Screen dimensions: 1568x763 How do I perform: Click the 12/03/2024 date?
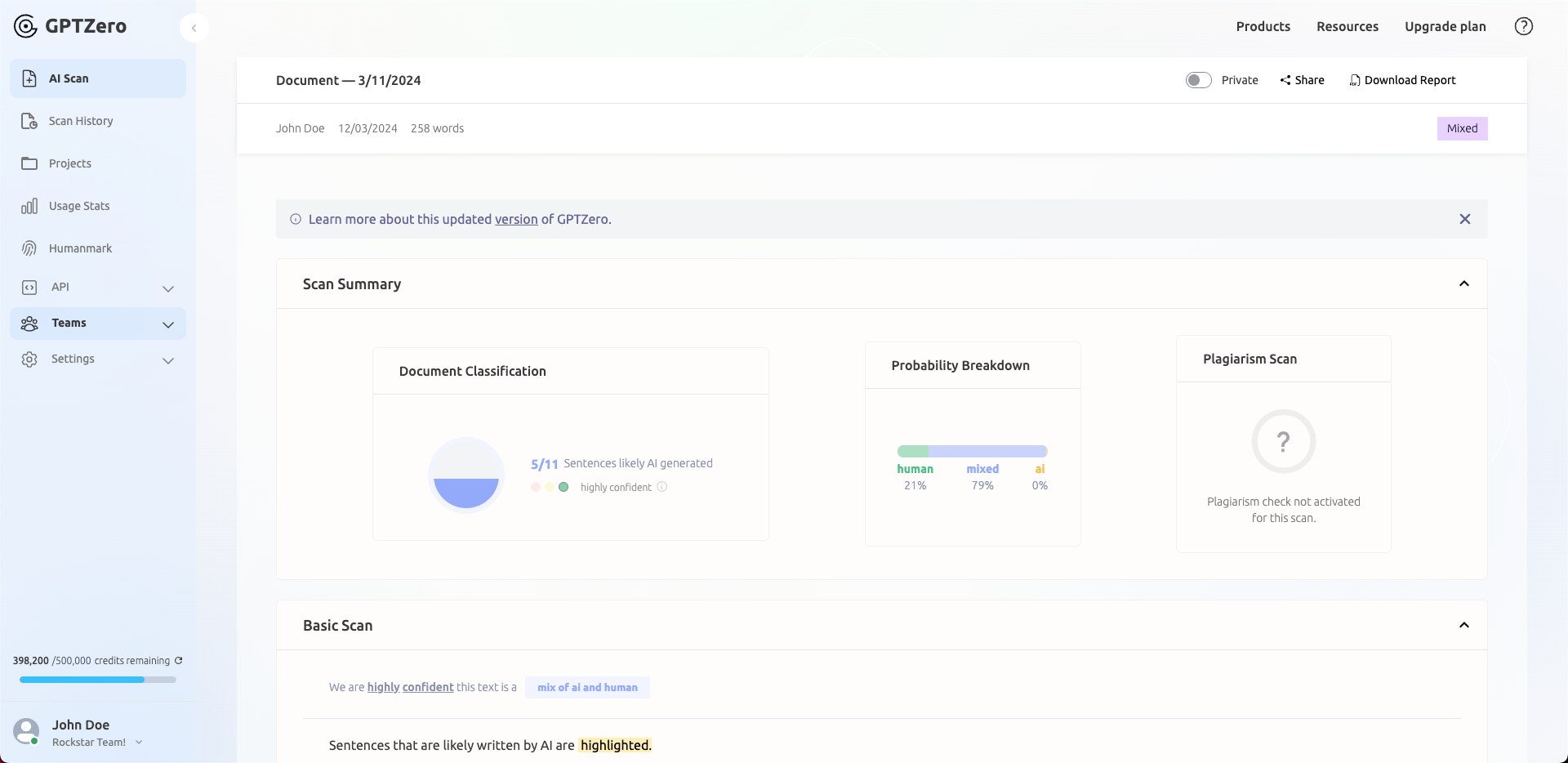coord(367,128)
